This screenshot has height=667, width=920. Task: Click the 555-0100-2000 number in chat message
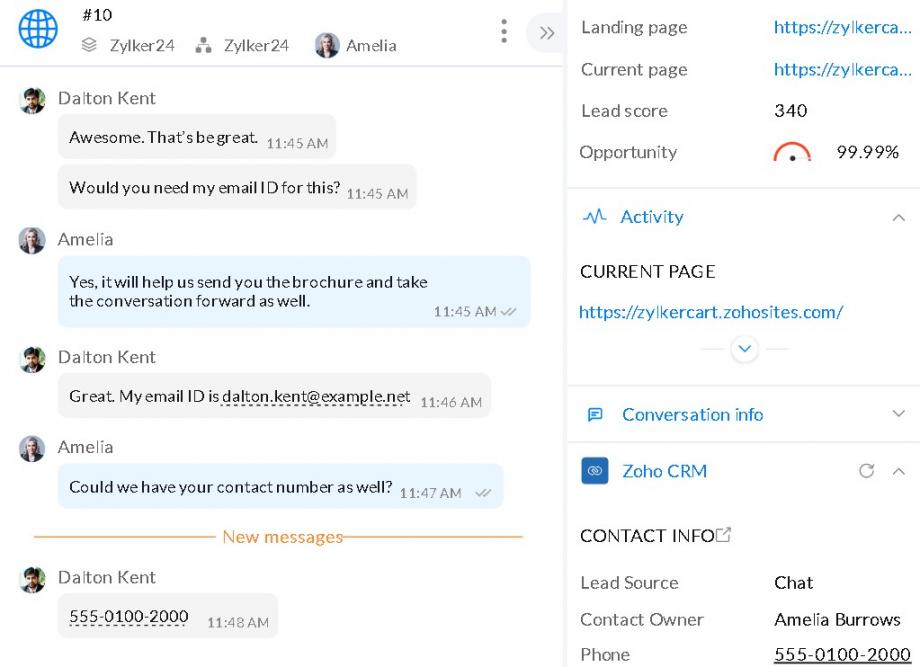click(128, 617)
